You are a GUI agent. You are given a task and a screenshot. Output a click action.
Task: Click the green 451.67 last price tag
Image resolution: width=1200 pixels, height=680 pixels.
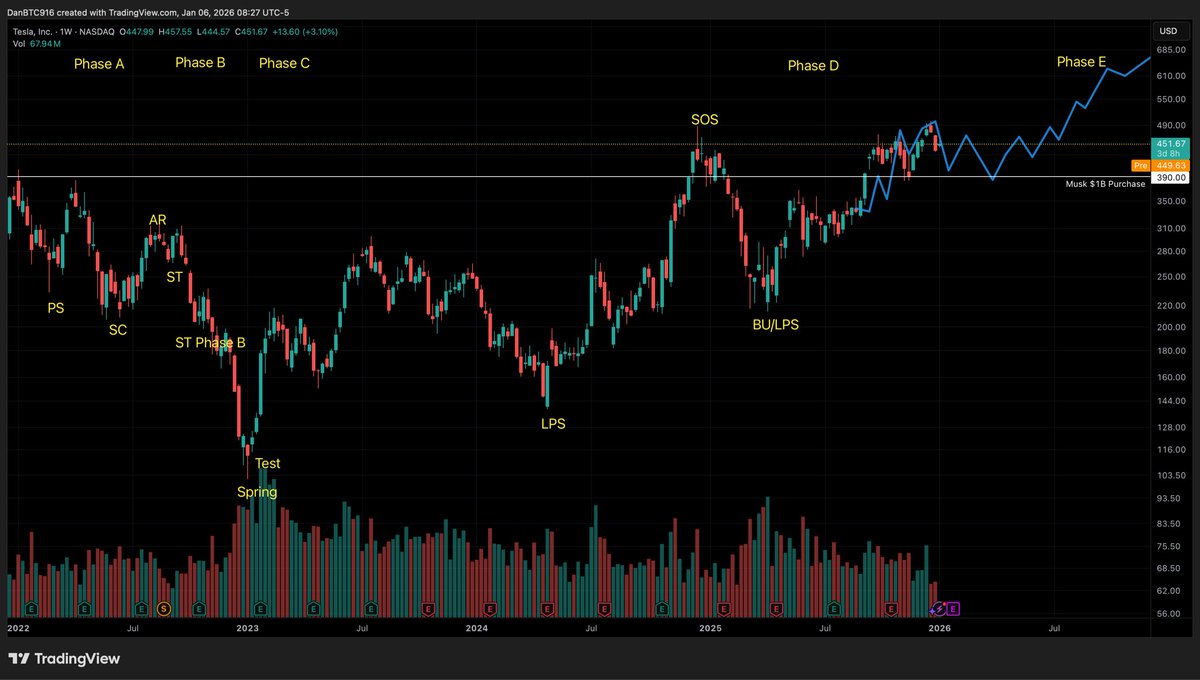tap(1170, 147)
